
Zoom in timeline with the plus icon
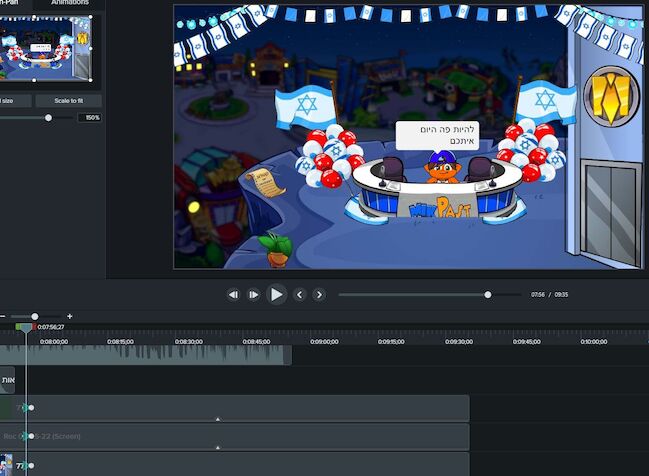69,316
